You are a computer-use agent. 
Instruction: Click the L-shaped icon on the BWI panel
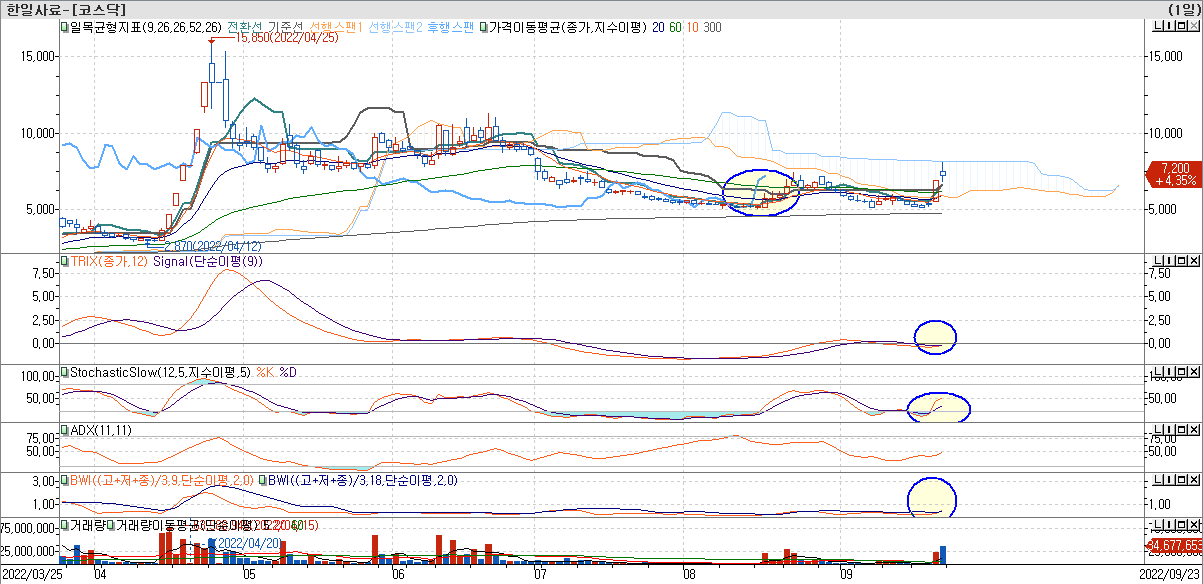point(1157,480)
